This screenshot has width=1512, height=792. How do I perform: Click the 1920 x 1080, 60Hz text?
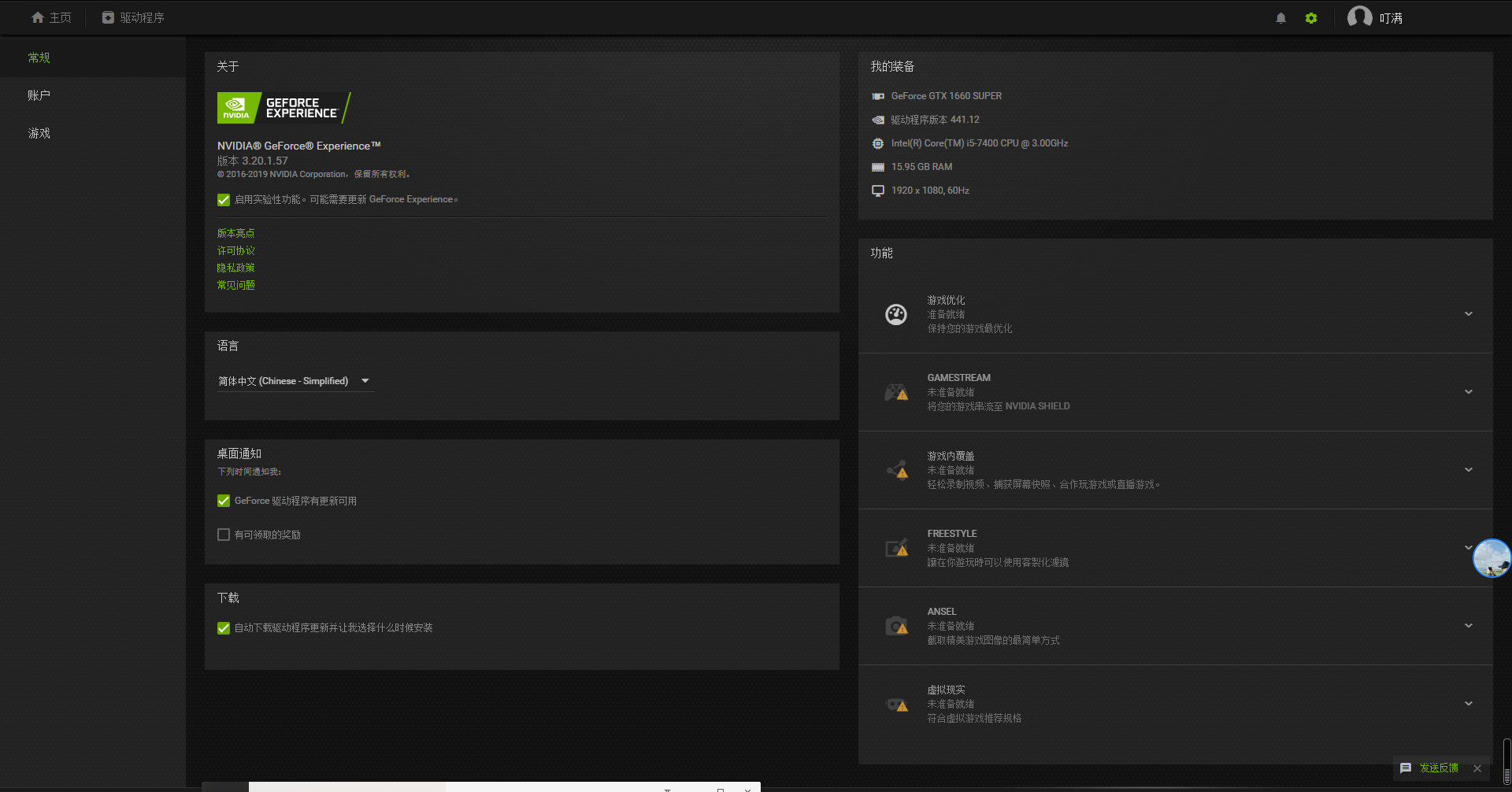[x=930, y=191]
